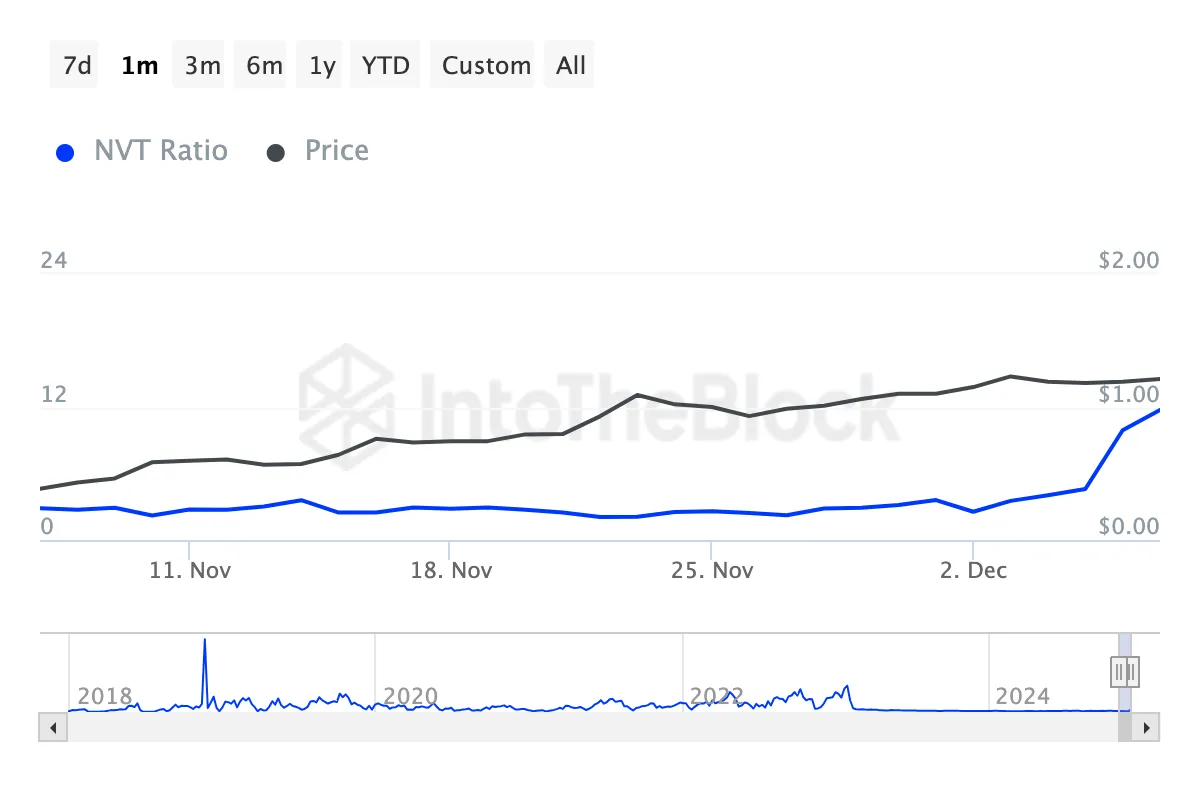Show the 1y time range
The width and height of the screenshot is (1200, 800).
322,66
